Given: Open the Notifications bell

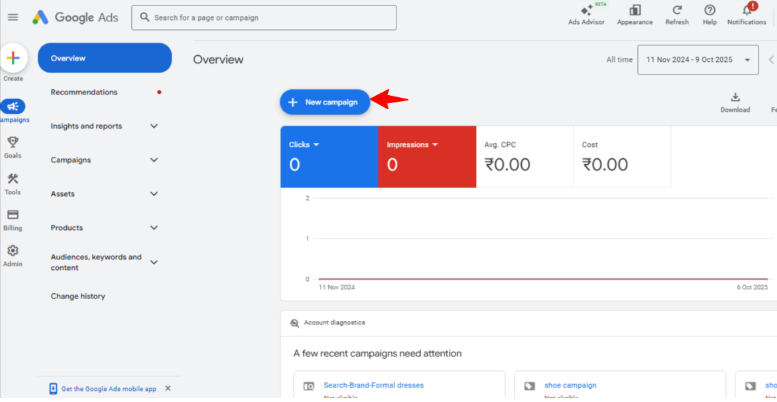Looking at the screenshot, I should pos(746,11).
